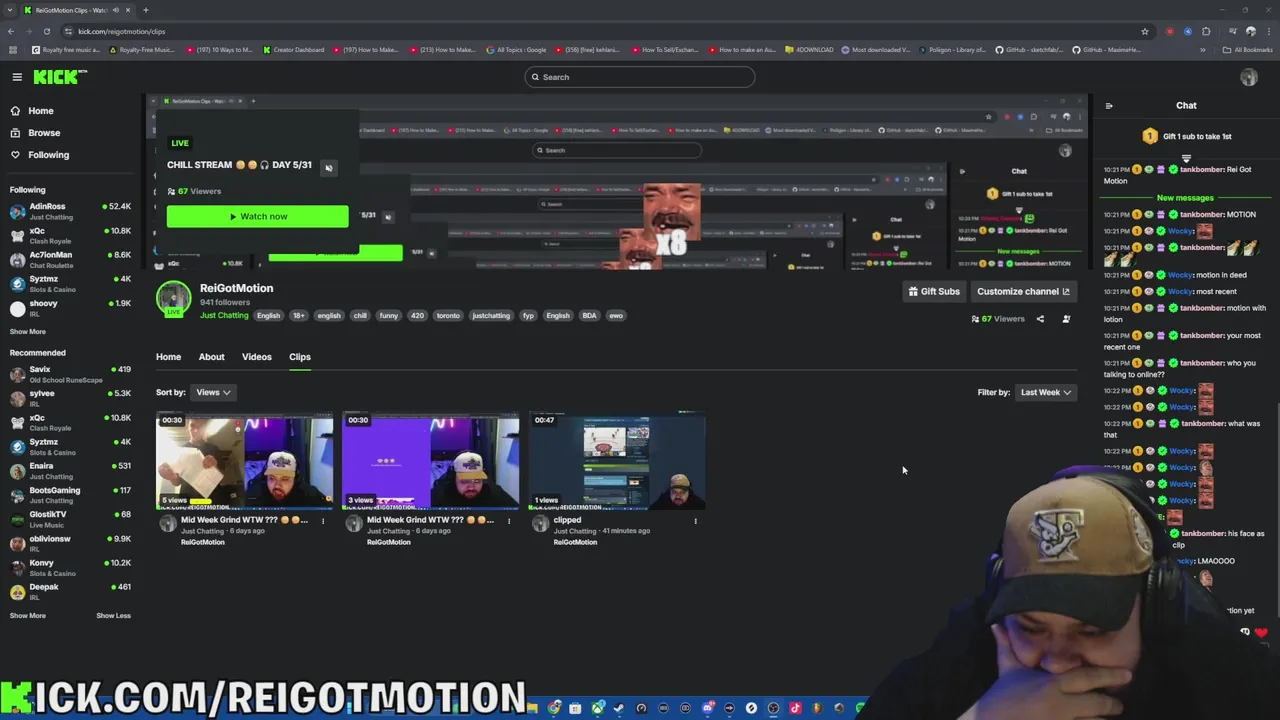
Task: Open Enaira in Recommended list
Action: coord(70,471)
